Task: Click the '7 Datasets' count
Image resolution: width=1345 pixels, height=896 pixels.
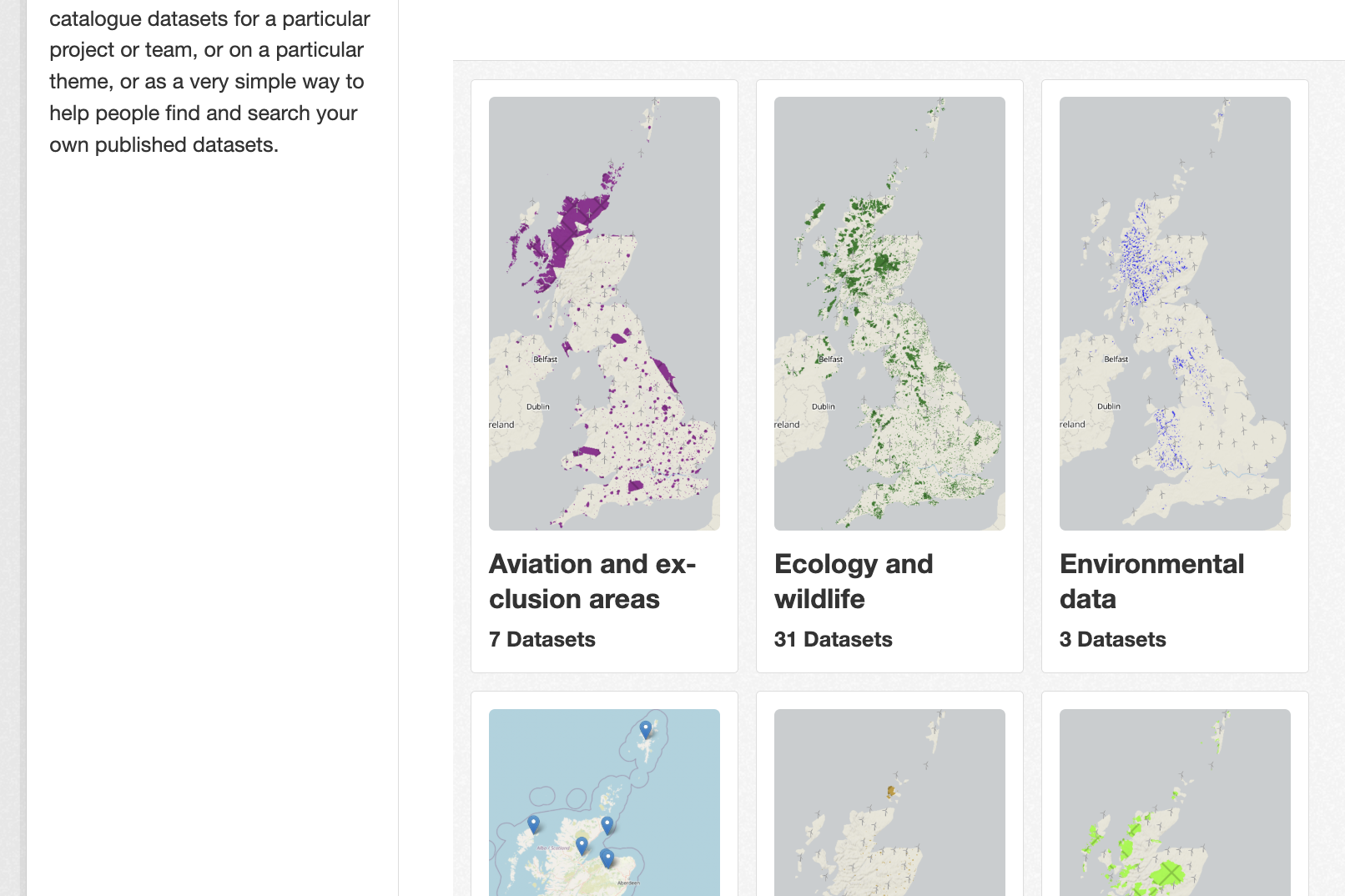Action: tap(542, 640)
